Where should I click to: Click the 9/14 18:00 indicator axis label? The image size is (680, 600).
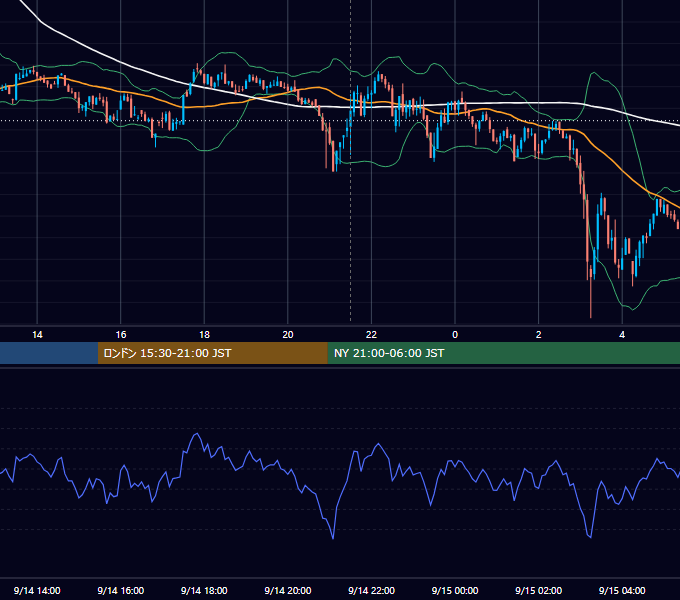(x=204, y=590)
